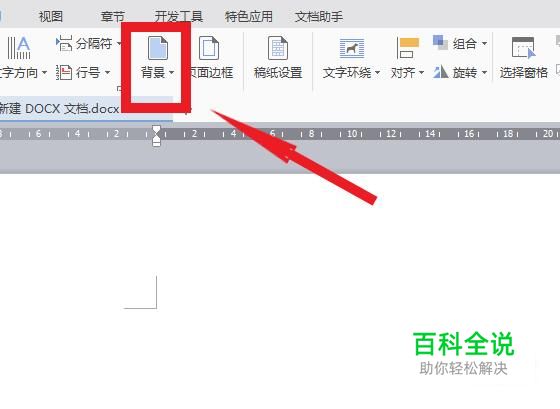Click the 组合 group objects icon
The height and width of the screenshot is (409, 560).
pyautogui.click(x=440, y=43)
